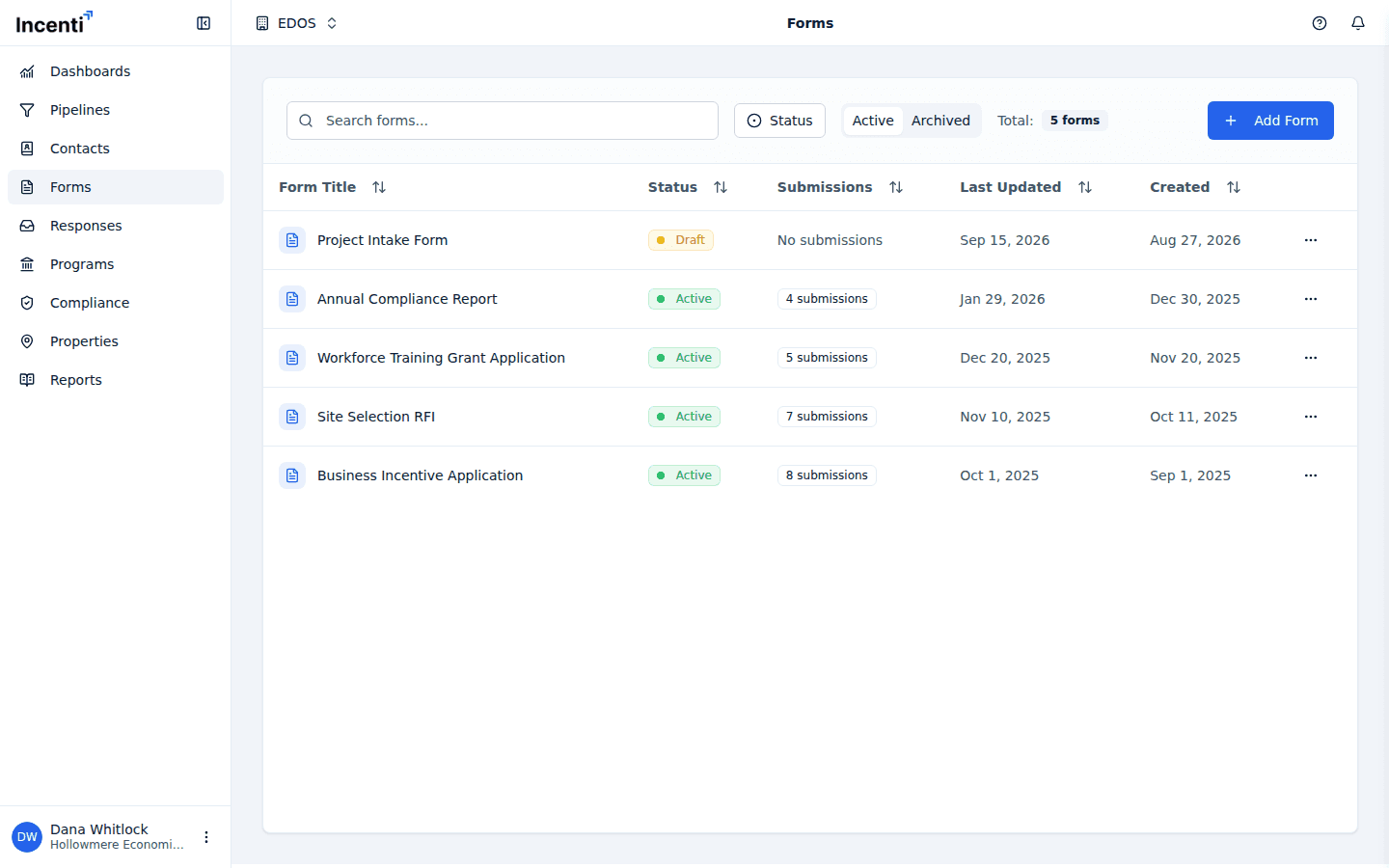
Task: Open the EDOS organization switcher
Action: click(x=297, y=23)
